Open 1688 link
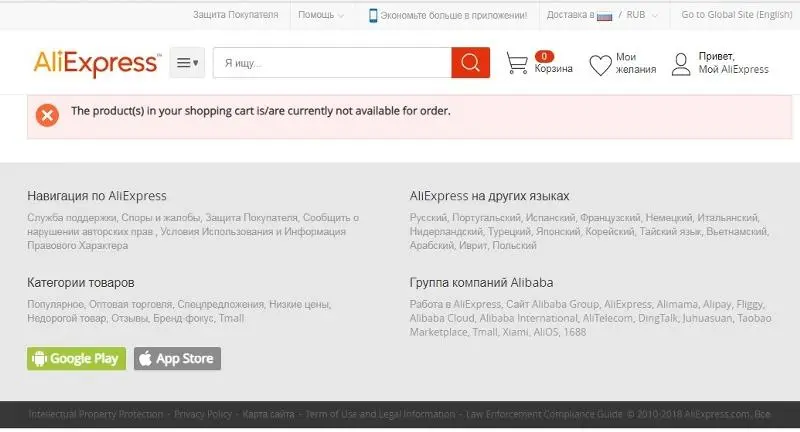The image size is (800, 432). pyautogui.click(x=575, y=332)
